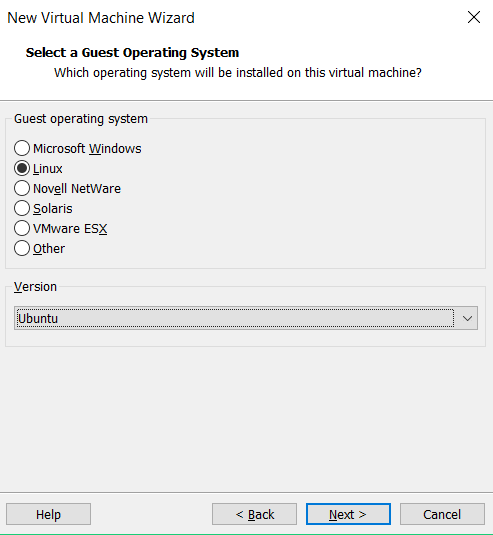Click the Guest operating system group label
Viewport: 493px width, 535px height.
[81, 119]
